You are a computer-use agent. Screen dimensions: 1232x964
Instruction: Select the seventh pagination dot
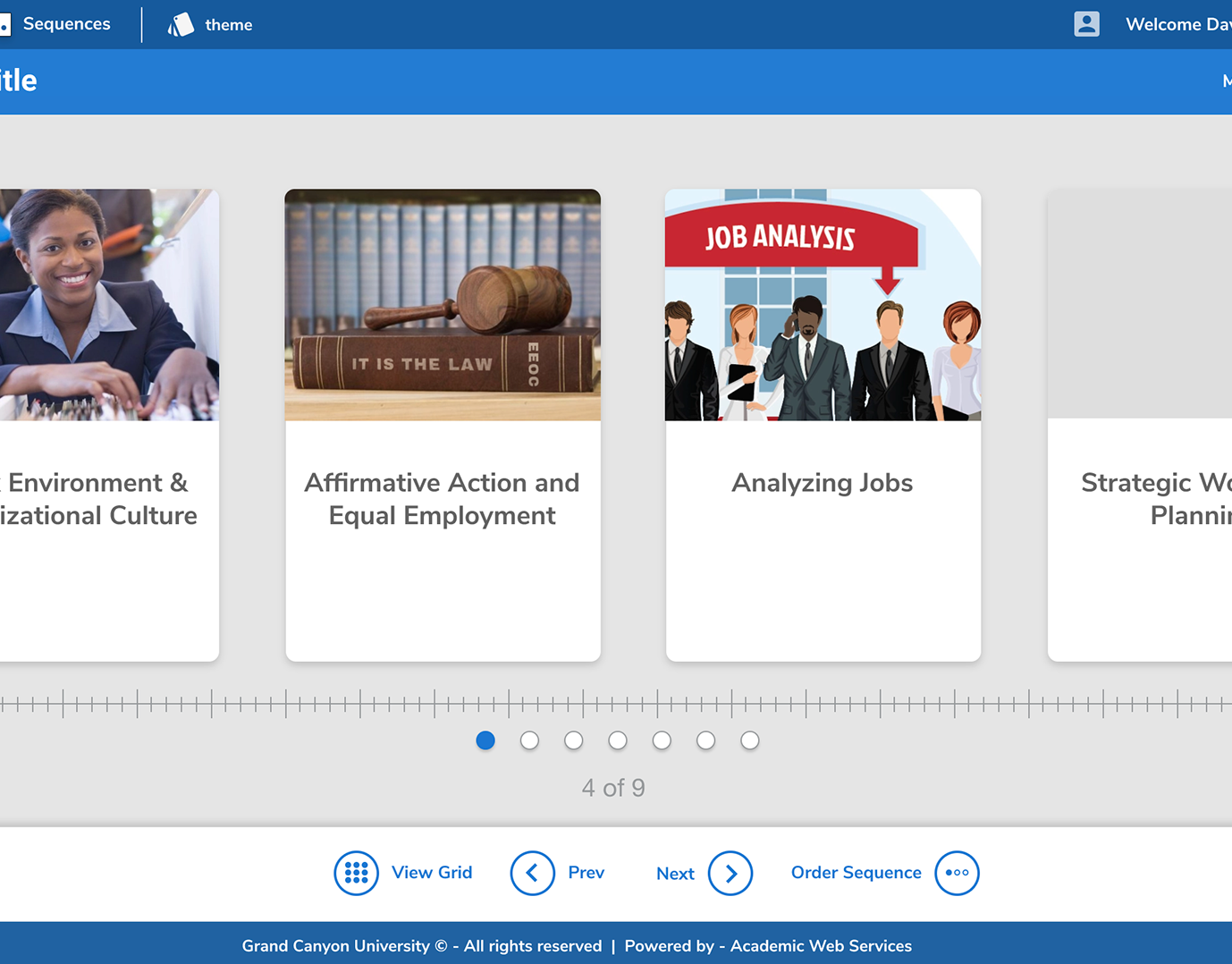[750, 740]
